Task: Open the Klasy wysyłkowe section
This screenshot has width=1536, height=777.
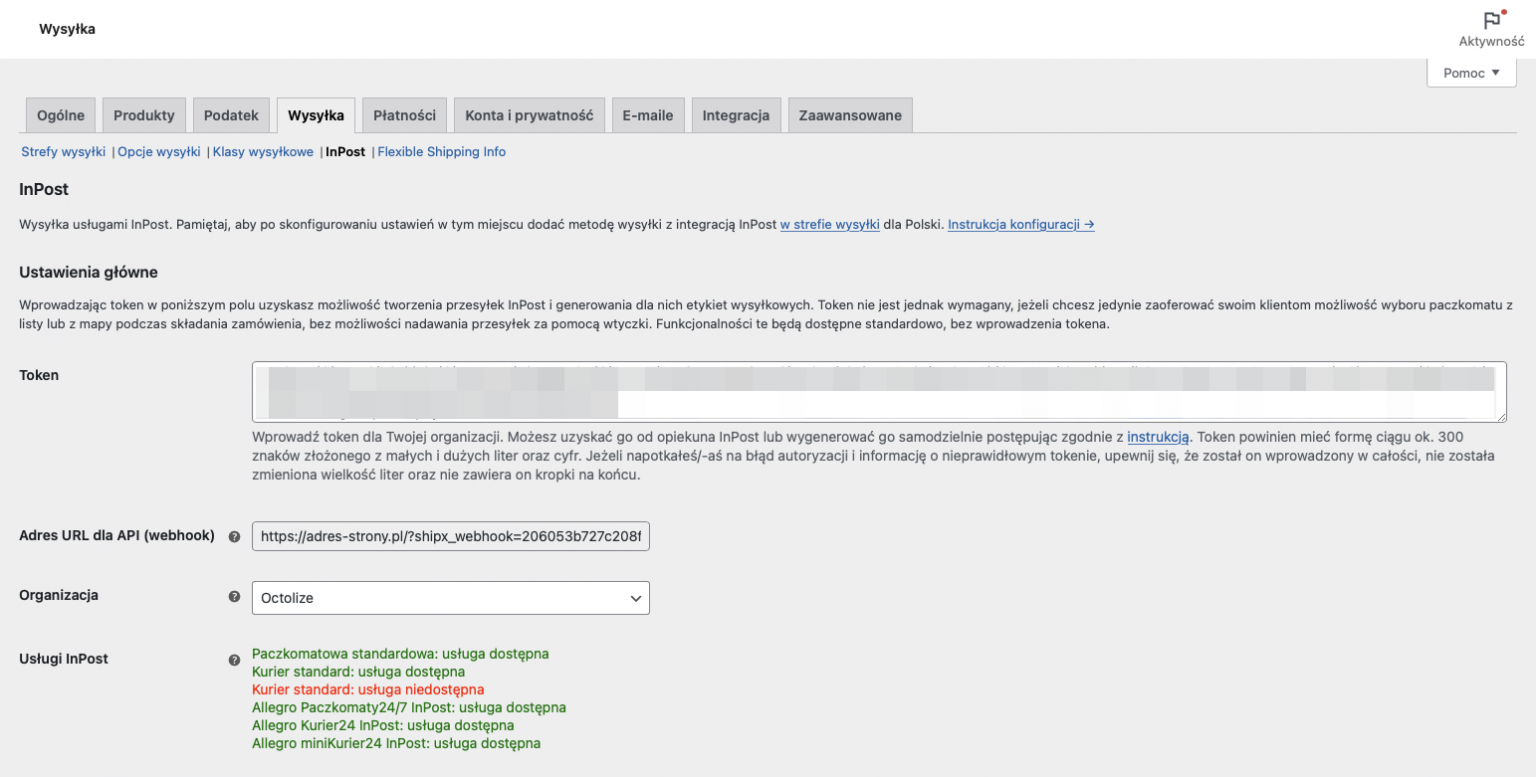Action: click(263, 151)
